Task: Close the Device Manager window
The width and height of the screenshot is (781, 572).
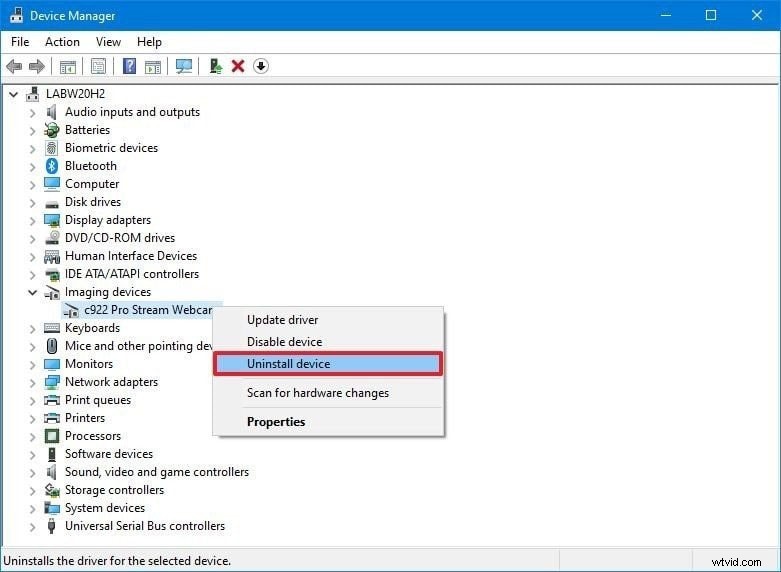Action: point(757,15)
